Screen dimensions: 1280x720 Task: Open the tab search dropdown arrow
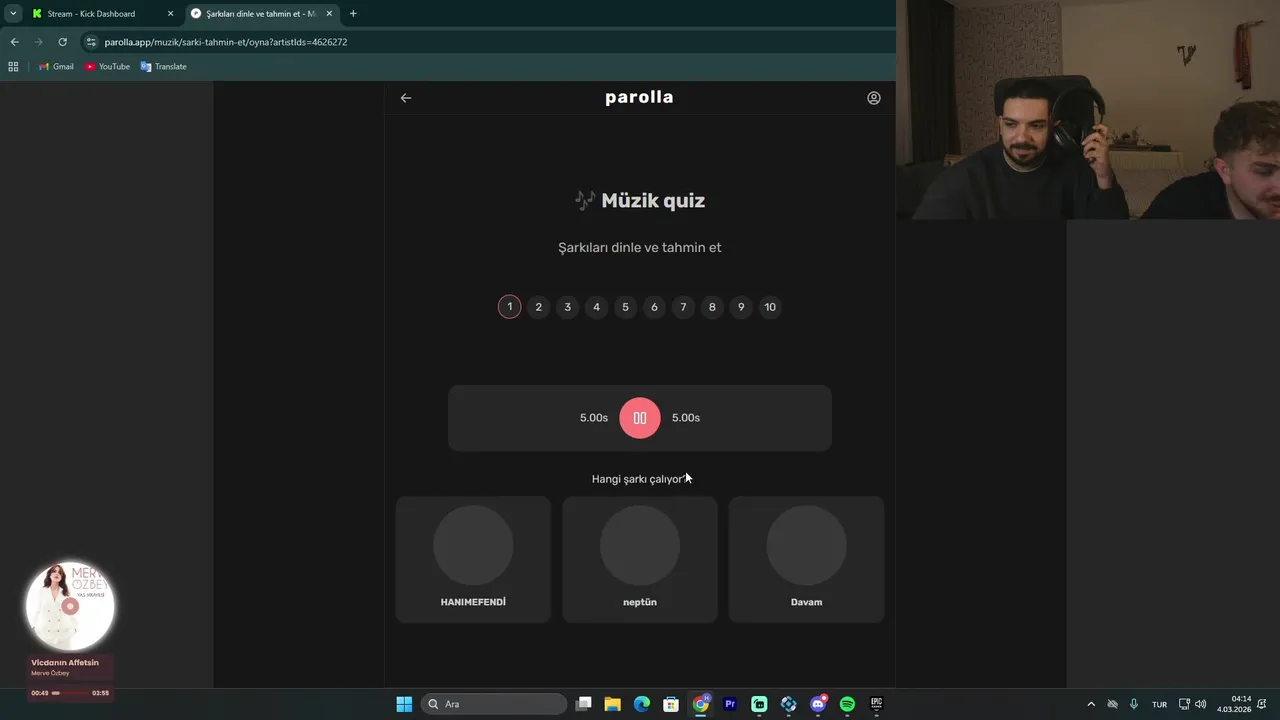13,14
